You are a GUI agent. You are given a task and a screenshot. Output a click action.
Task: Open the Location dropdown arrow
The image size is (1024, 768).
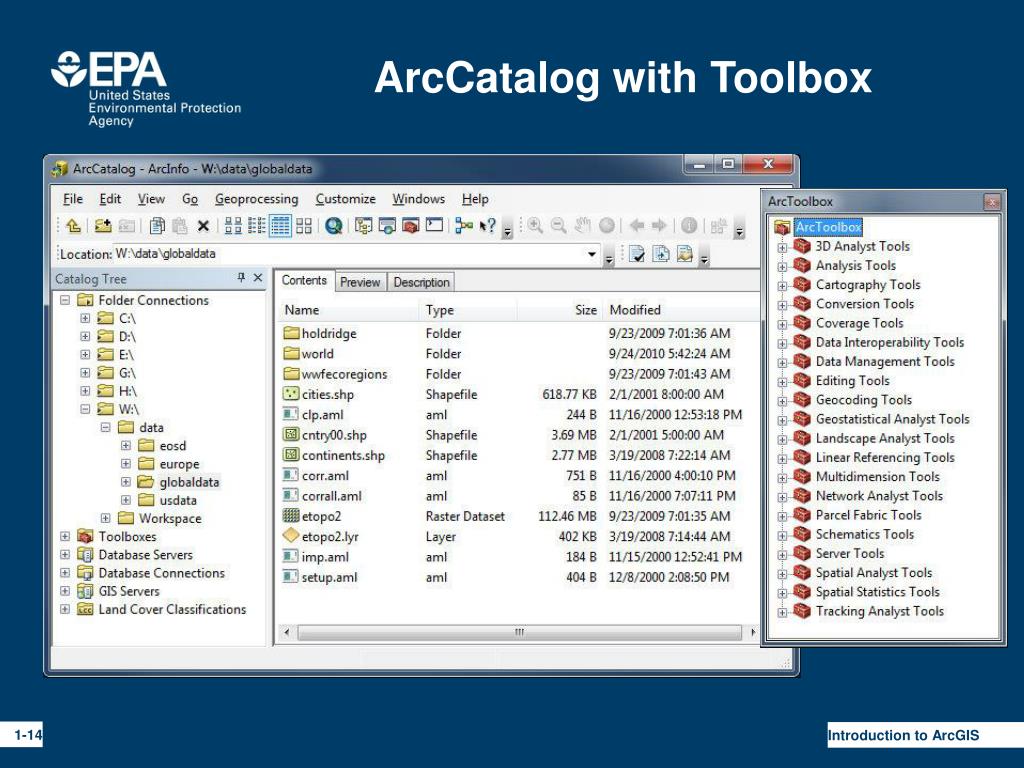592,254
